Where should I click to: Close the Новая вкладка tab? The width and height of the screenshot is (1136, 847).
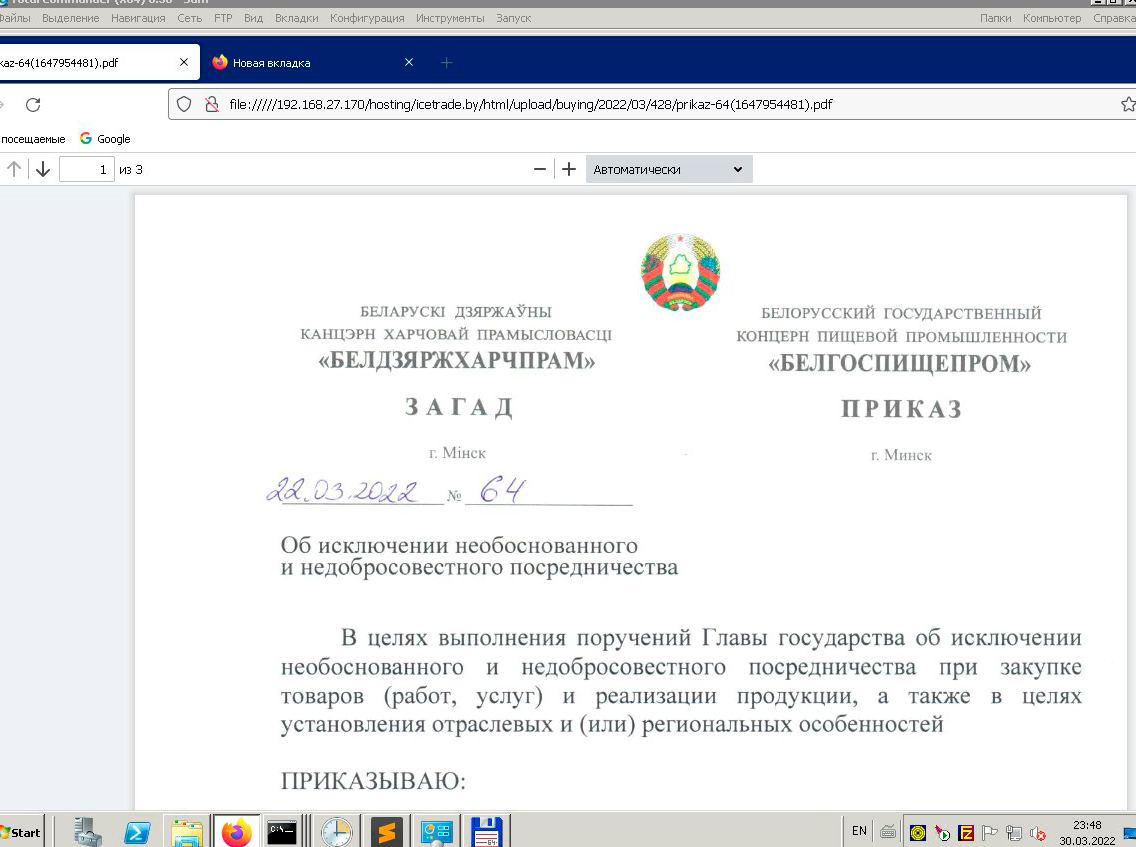coord(408,62)
